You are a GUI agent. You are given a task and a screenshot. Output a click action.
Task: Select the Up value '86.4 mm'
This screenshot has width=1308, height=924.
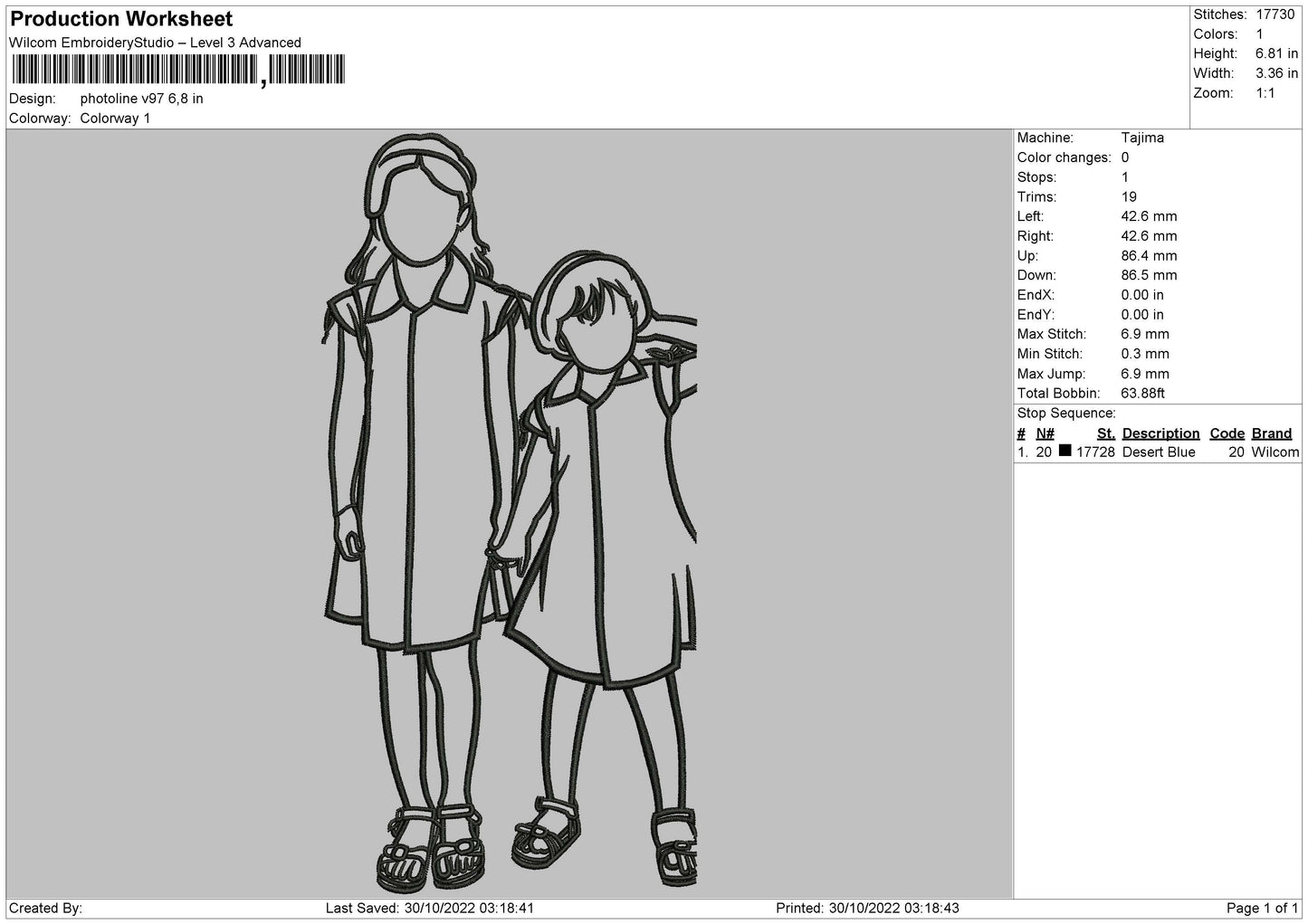[1149, 256]
